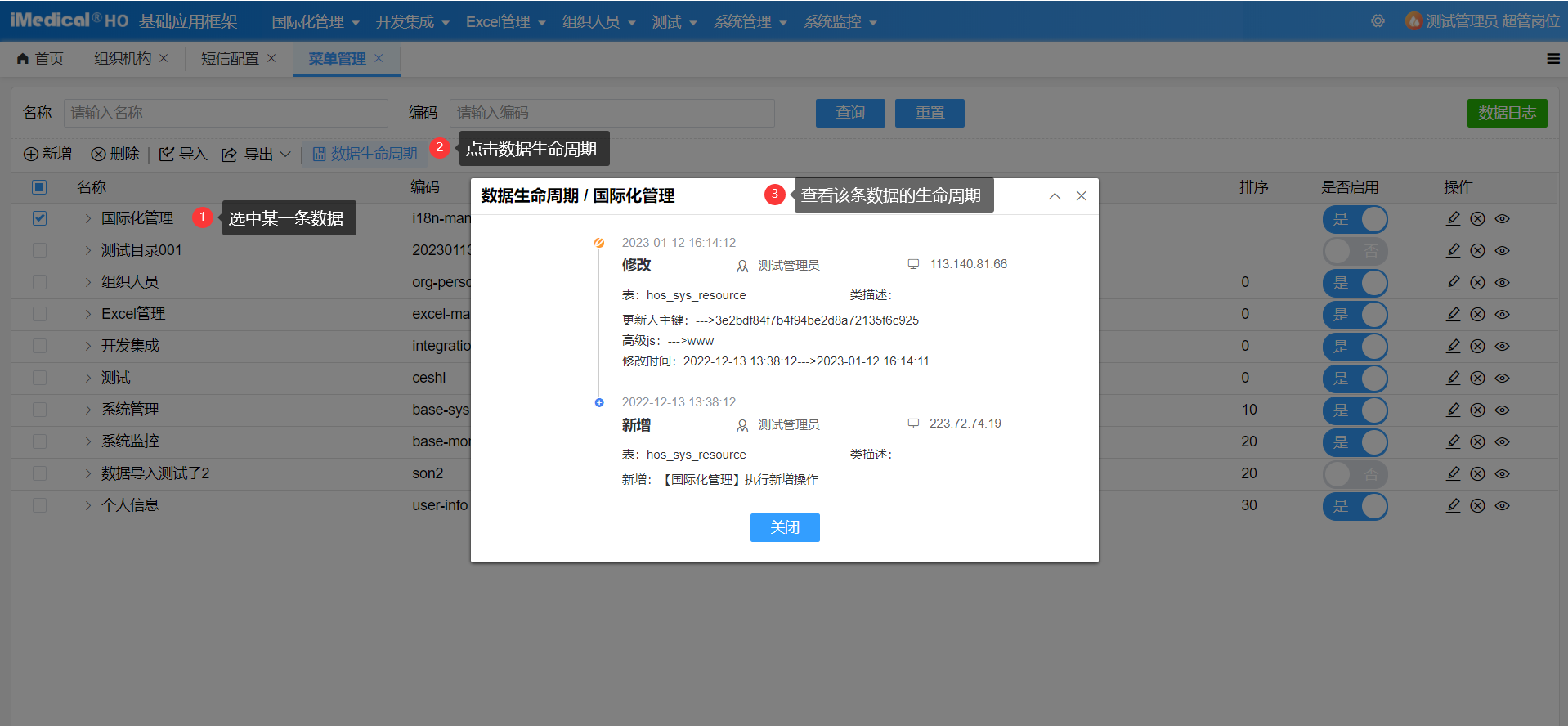This screenshot has width=1568, height=726.
Task: Expand the 系统管理 tree row
Action: point(88,410)
